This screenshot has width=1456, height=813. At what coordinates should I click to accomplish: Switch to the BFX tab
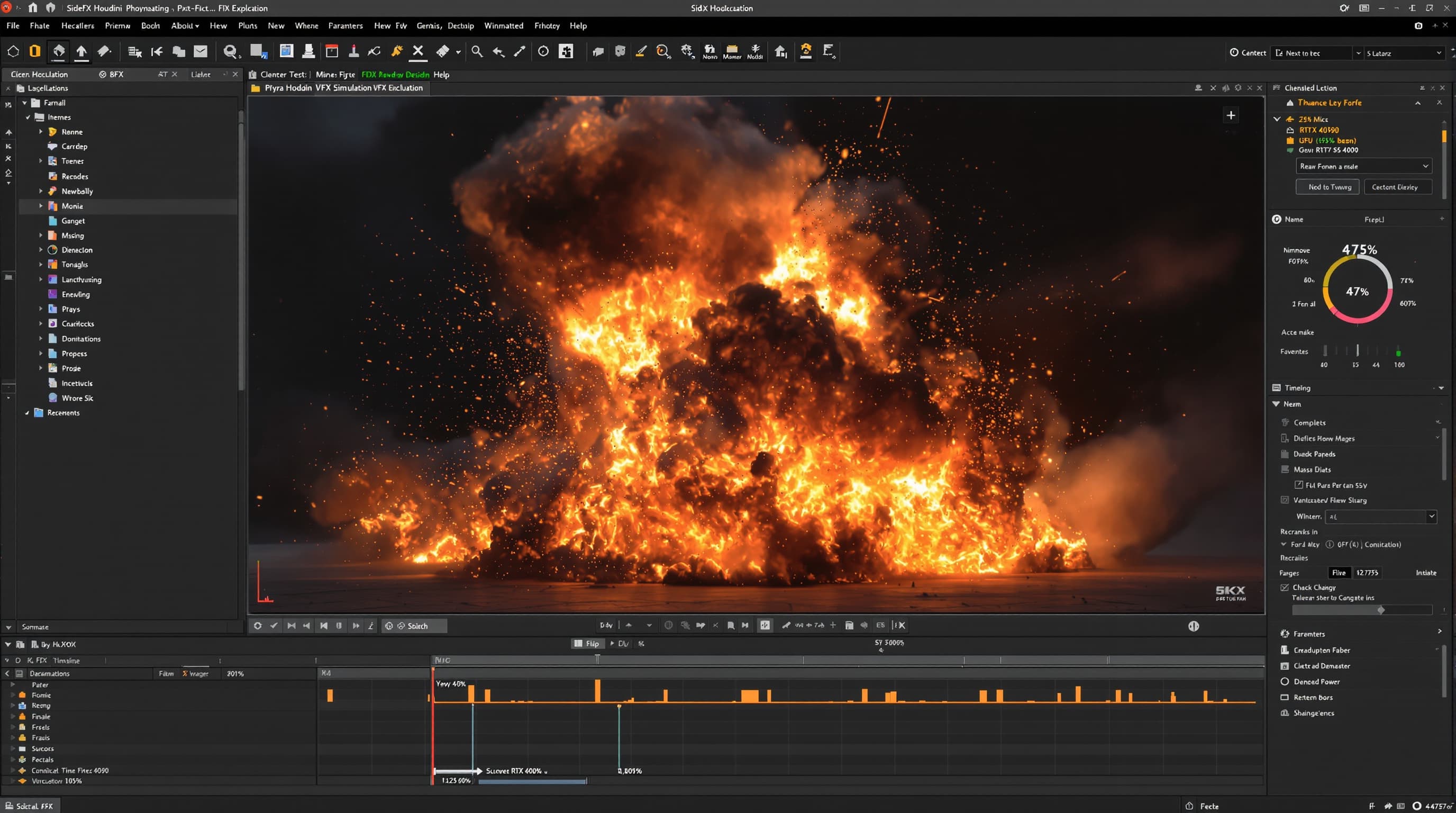(113, 74)
